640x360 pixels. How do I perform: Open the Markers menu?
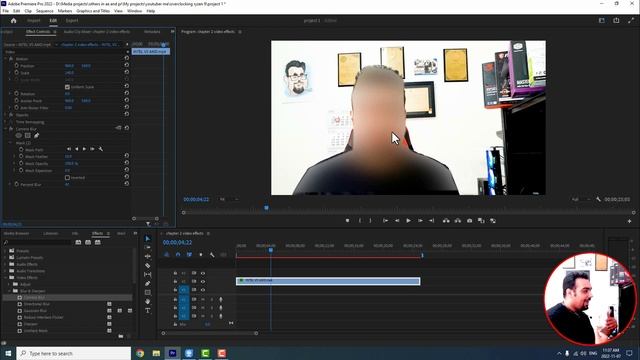[64, 11]
